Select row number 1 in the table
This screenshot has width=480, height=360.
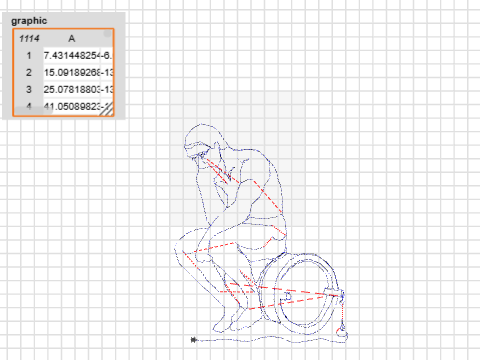pyautogui.click(x=29, y=55)
